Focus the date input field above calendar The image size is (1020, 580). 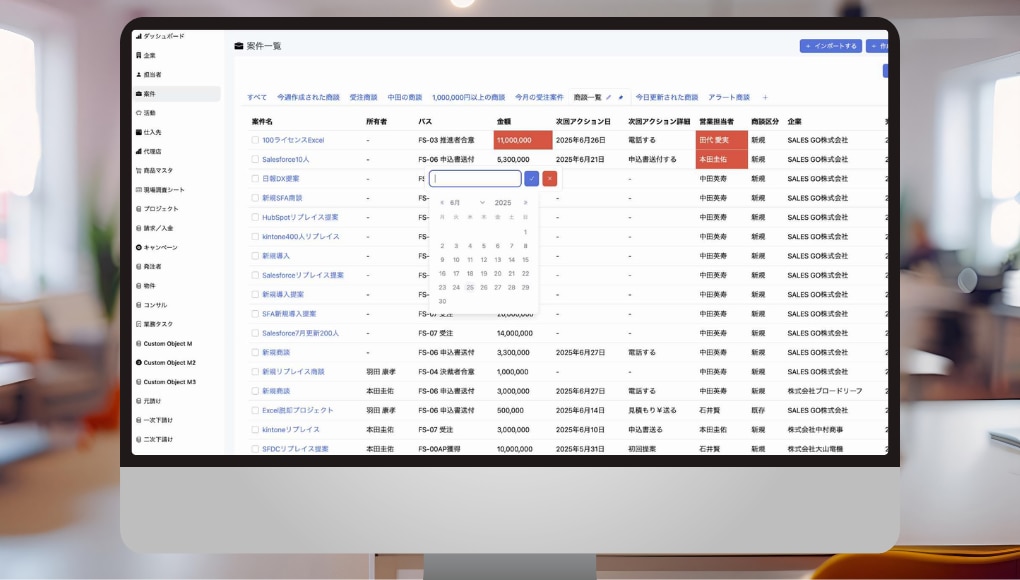475,179
